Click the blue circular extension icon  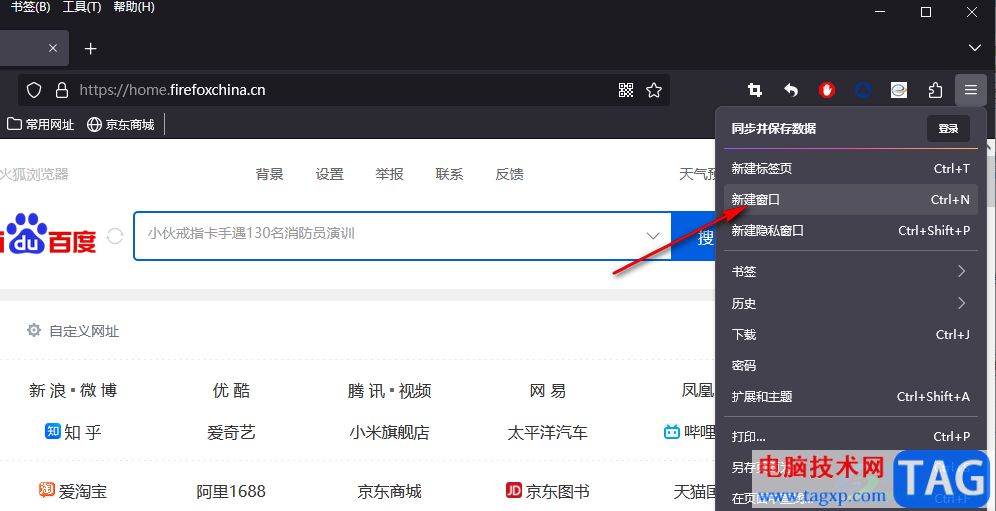pos(863,90)
